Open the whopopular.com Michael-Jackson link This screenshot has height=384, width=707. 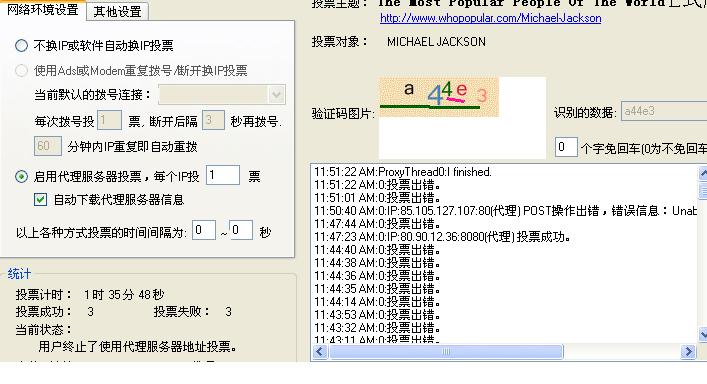click(x=491, y=18)
